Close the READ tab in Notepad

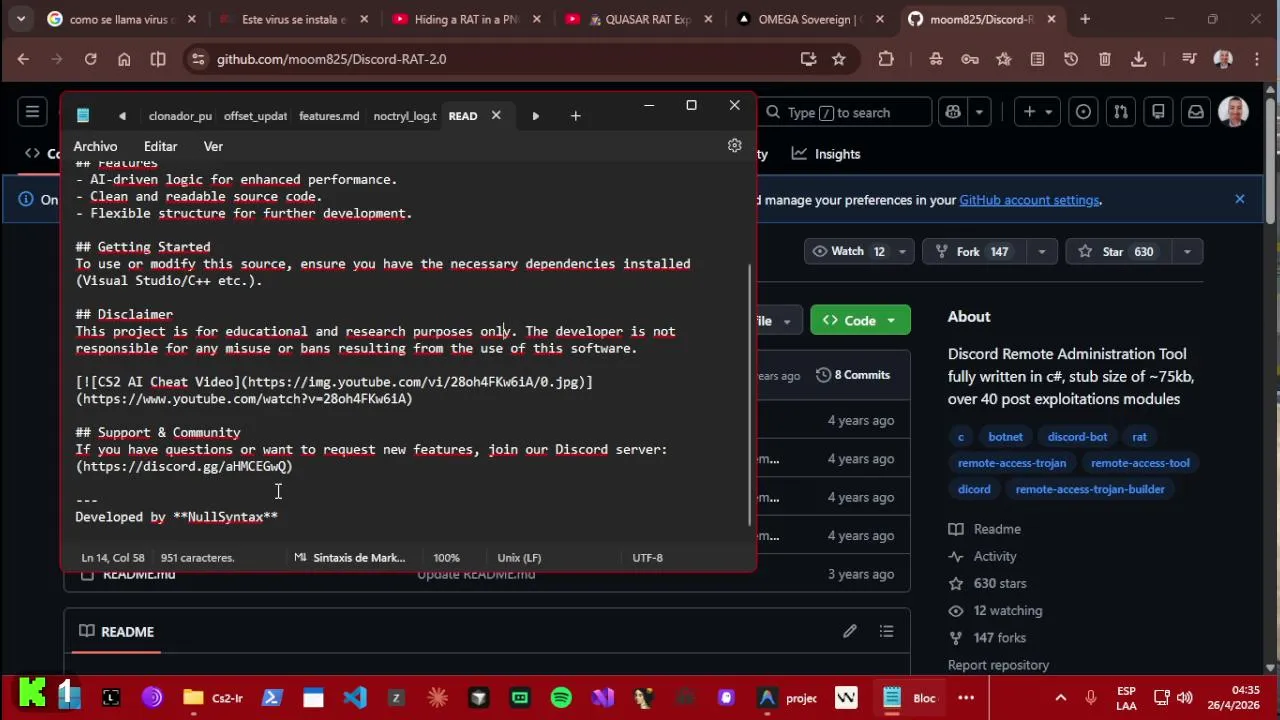point(496,116)
